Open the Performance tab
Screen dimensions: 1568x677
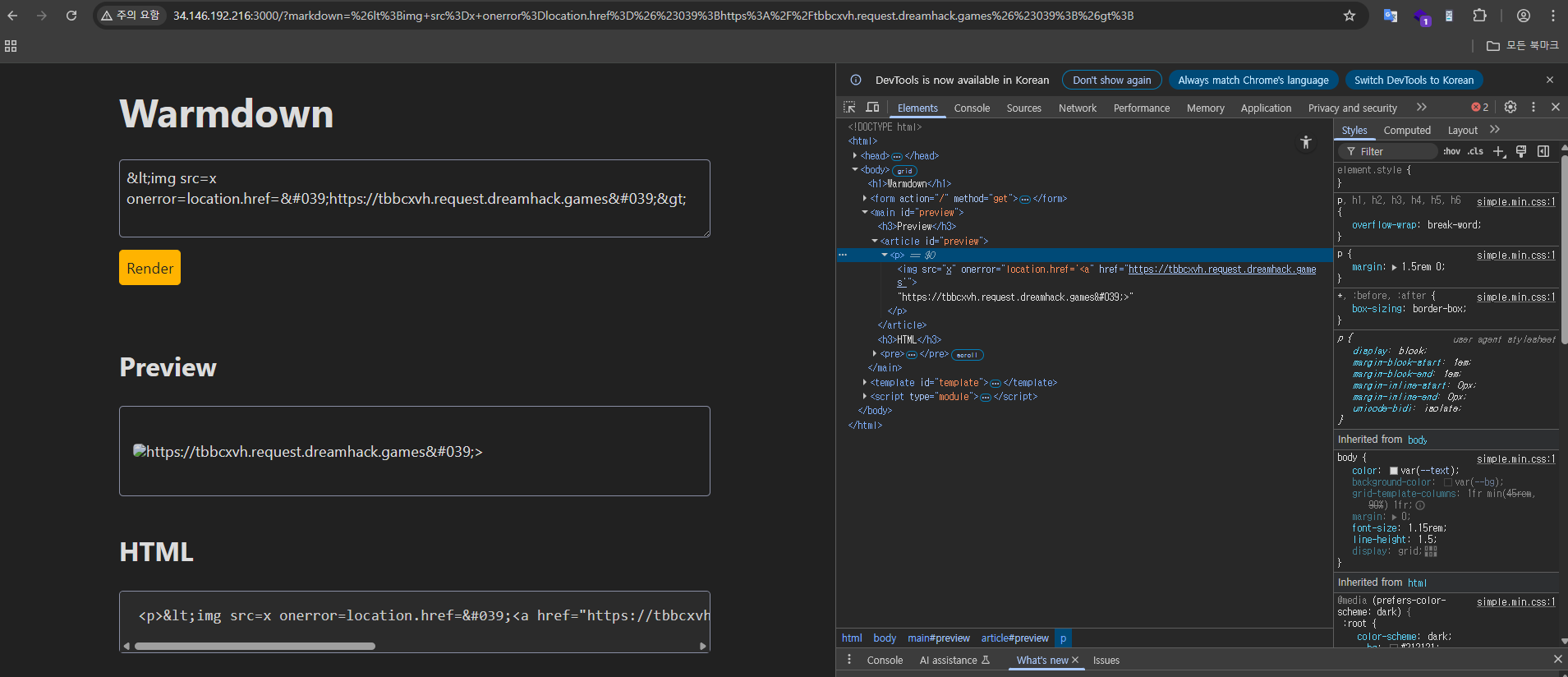point(1142,108)
